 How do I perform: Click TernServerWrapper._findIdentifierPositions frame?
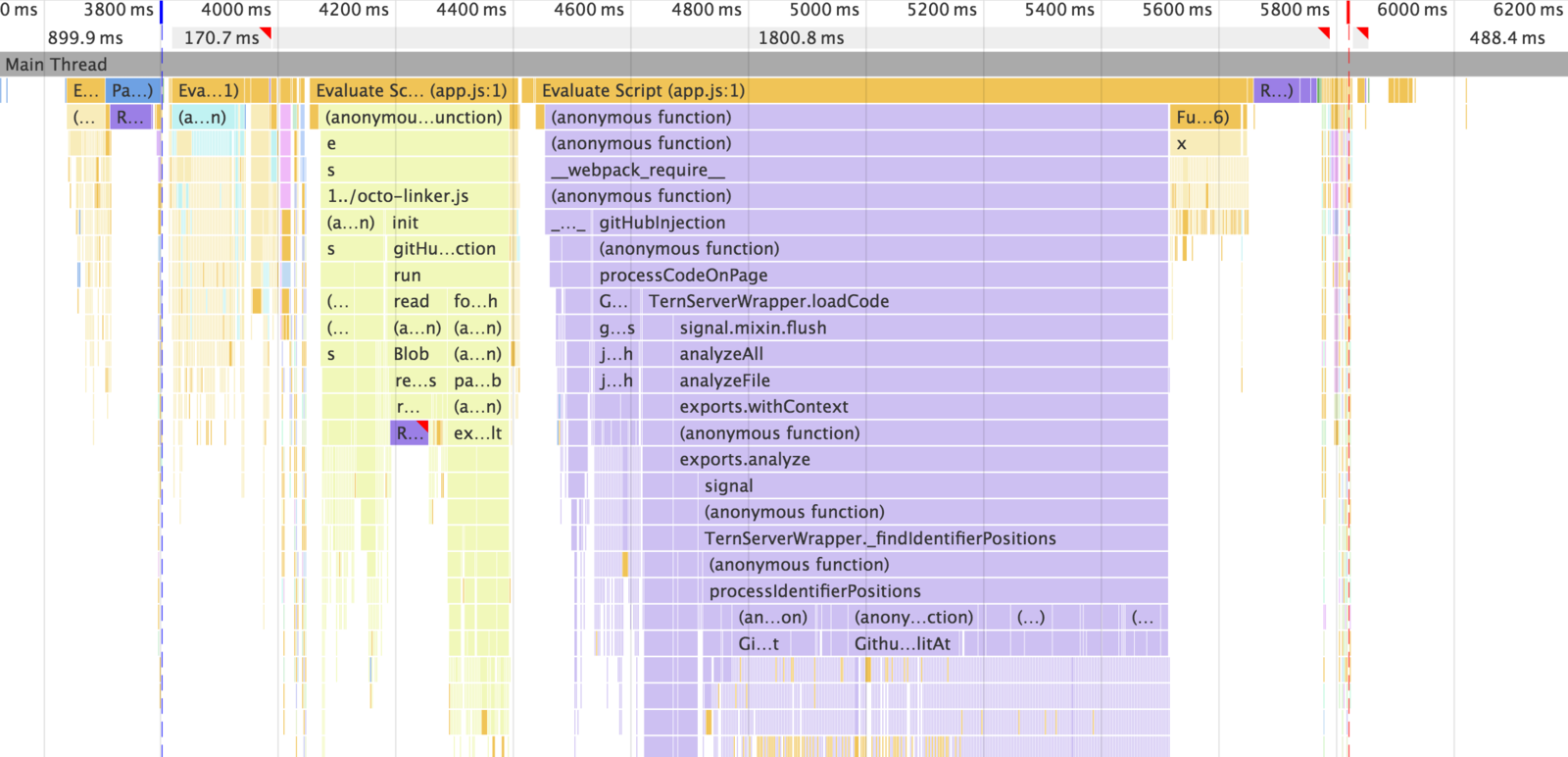(x=932, y=538)
